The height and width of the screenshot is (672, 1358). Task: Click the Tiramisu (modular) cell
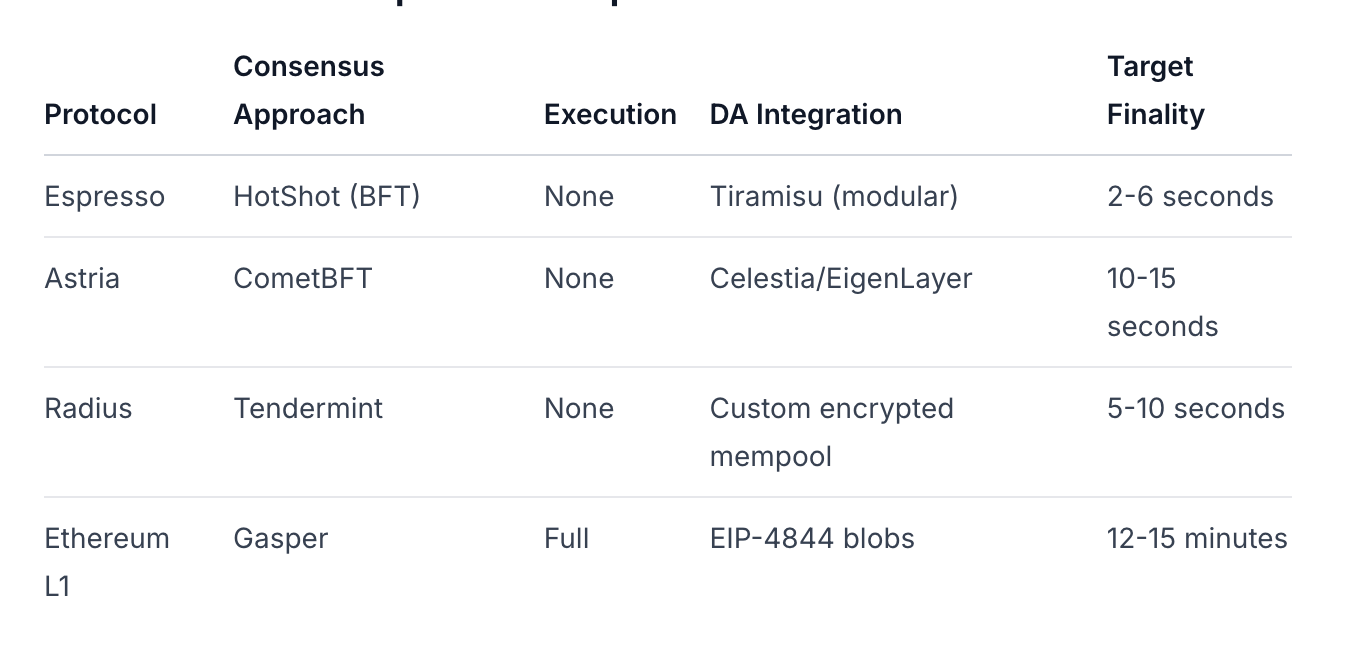(x=833, y=197)
